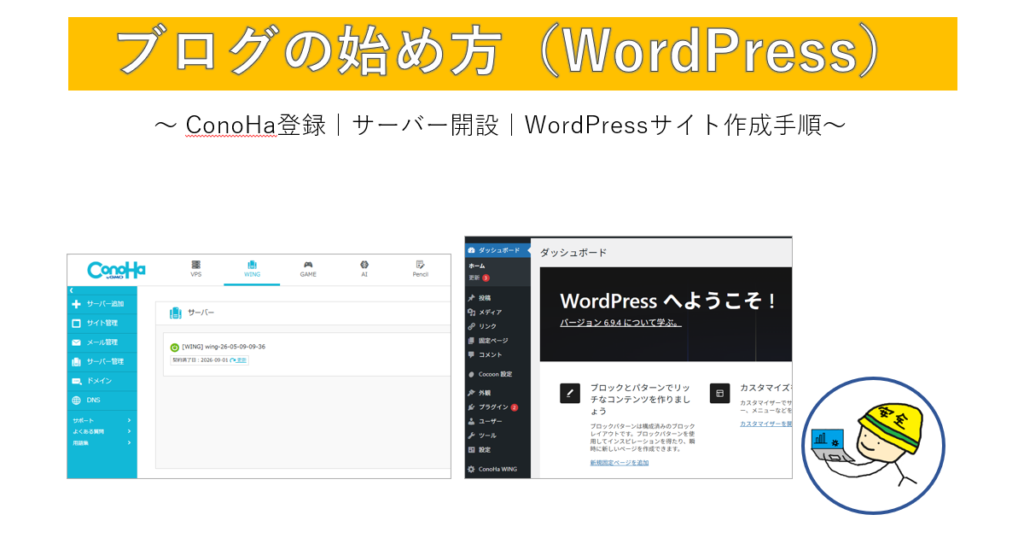The width and height of the screenshot is (1024, 538).
Task: Open Cocoon 設定 in the WordPress sidebar
Action: click(498, 375)
